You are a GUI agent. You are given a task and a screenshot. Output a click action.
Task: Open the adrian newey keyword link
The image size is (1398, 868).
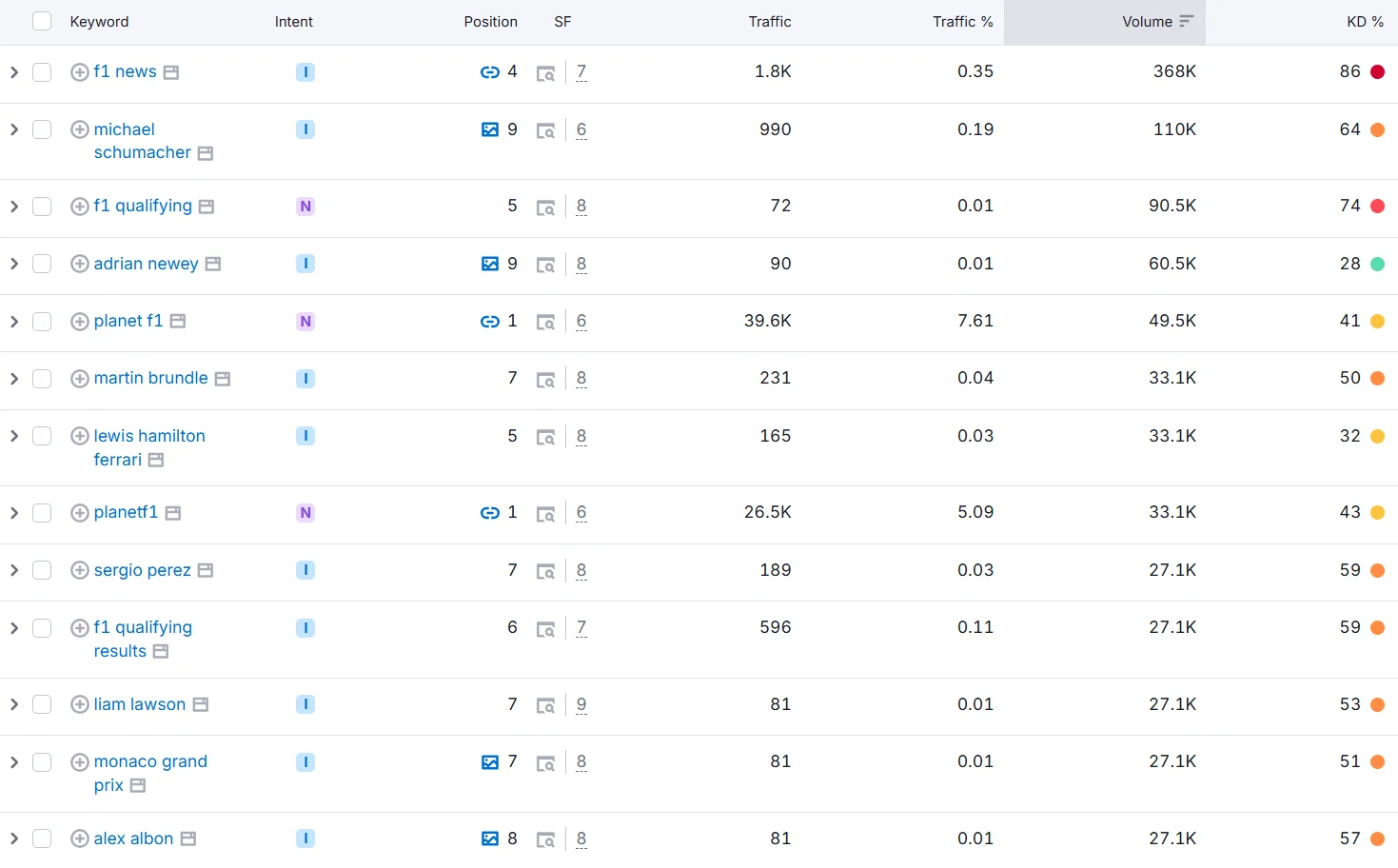point(146,264)
